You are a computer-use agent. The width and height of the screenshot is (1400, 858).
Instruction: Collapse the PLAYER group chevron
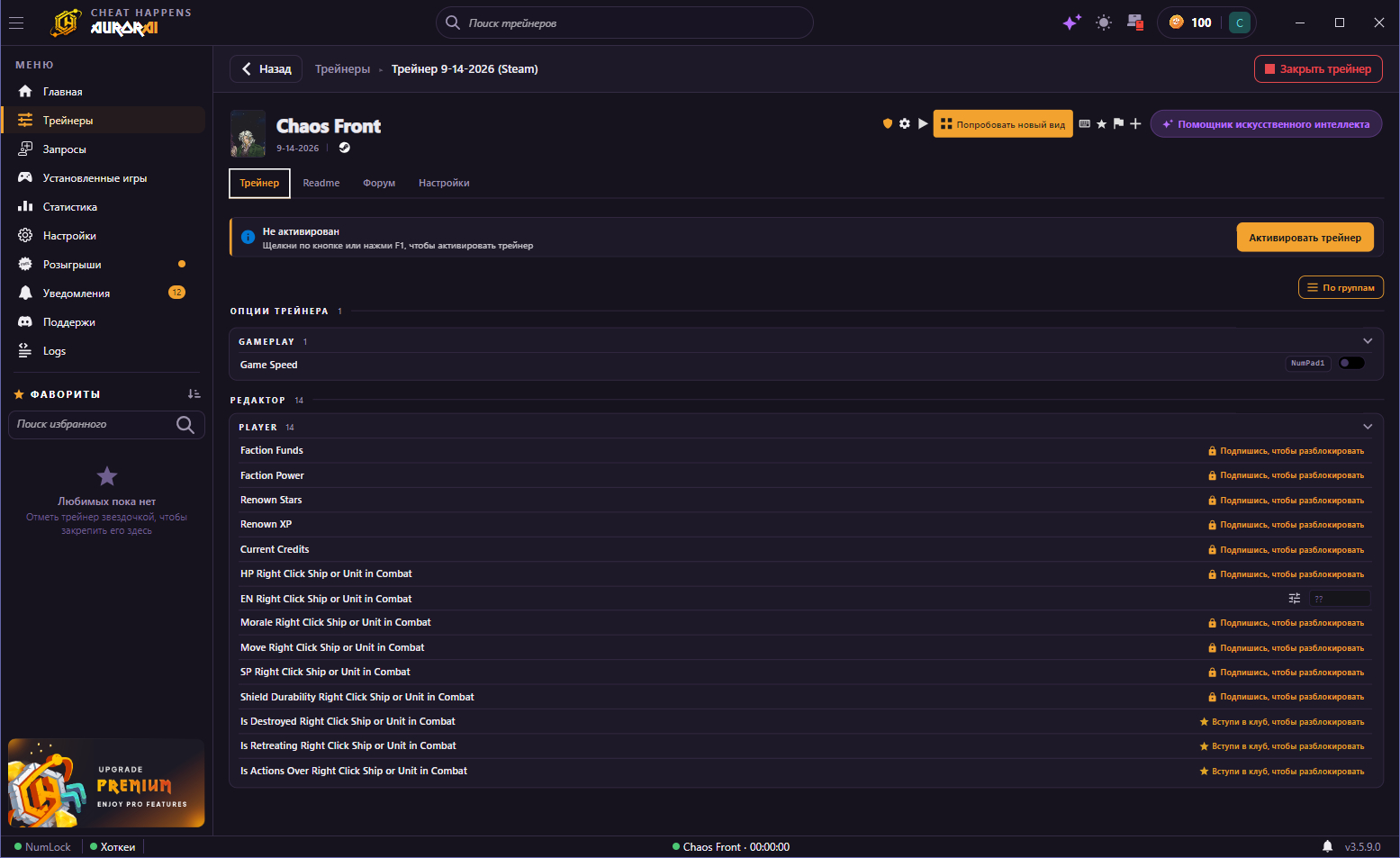1368,427
